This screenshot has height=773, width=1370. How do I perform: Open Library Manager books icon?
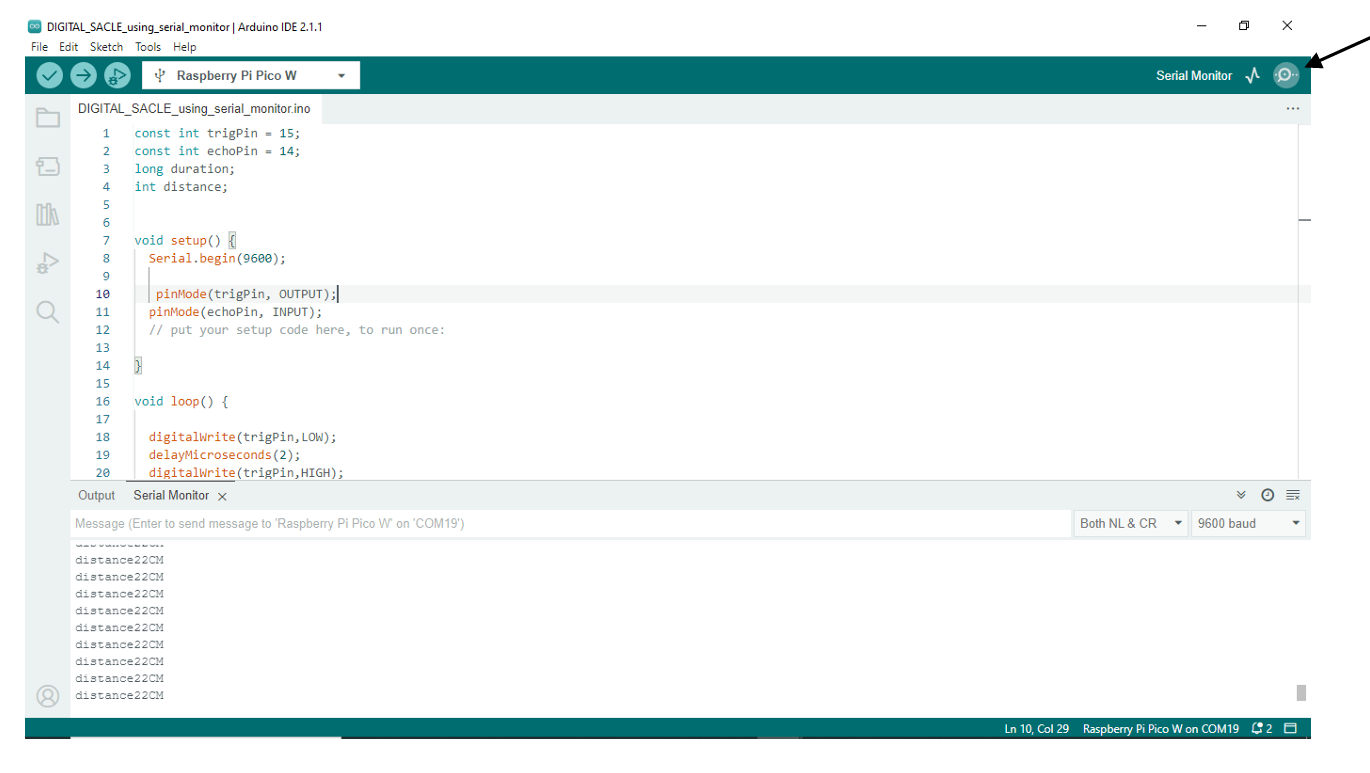click(48, 214)
